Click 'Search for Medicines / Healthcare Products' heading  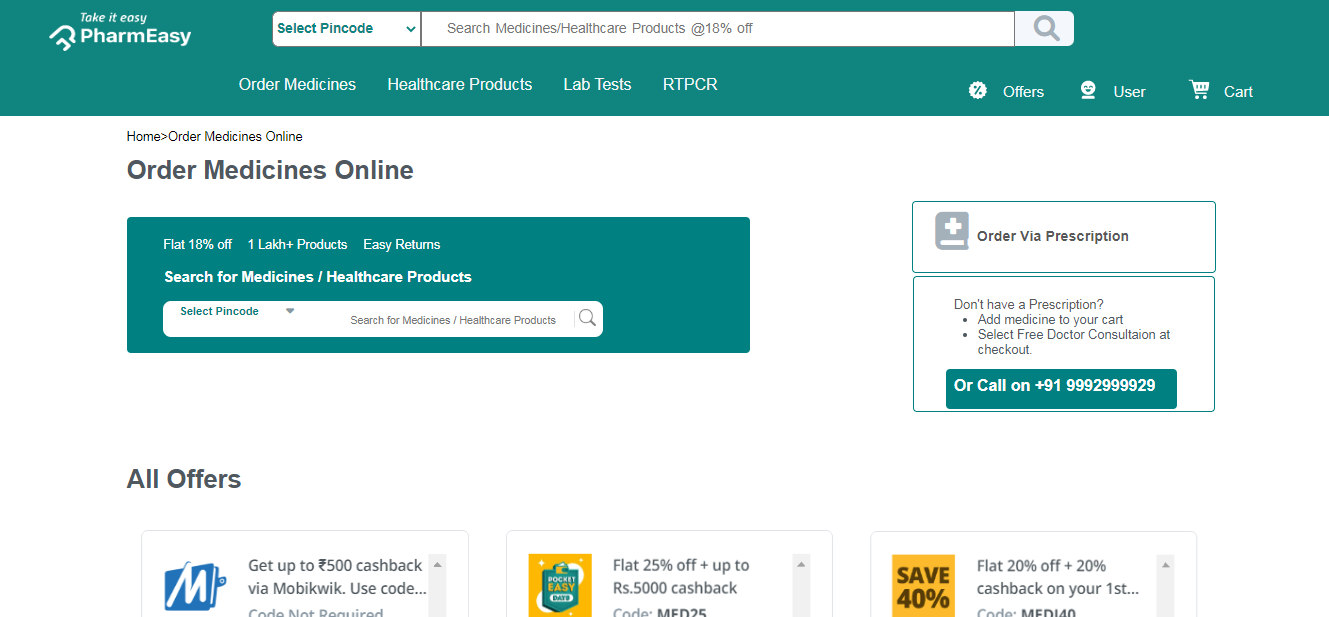318,277
